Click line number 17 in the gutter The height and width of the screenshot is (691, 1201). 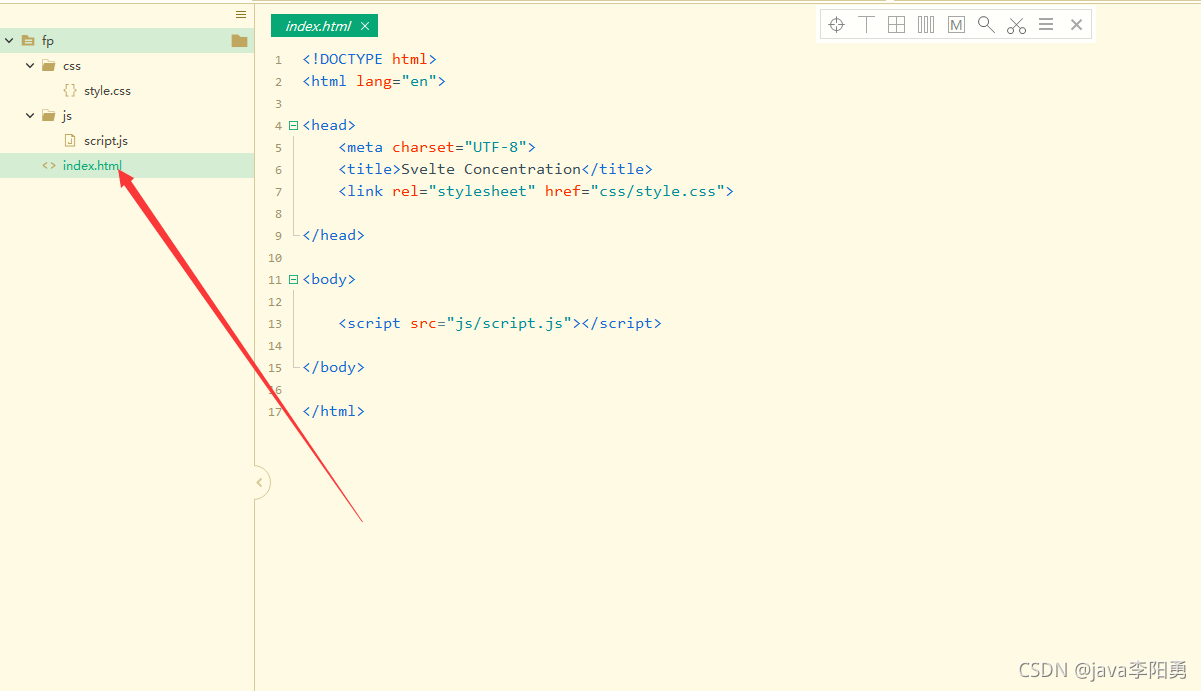(276, 412)
